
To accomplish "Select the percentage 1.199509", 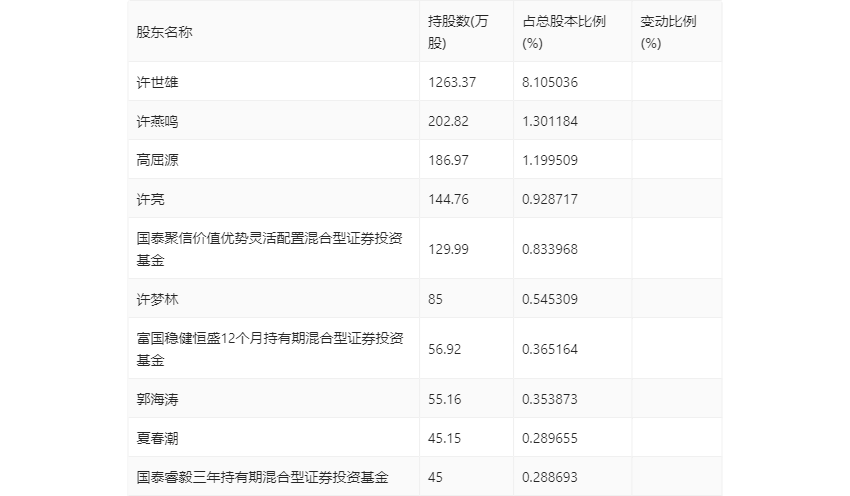I will tap(550, 160).
